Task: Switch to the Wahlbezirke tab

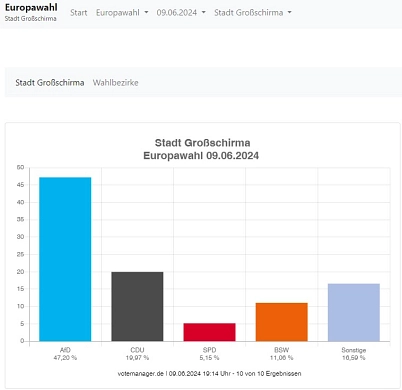Action: (115, 83)
